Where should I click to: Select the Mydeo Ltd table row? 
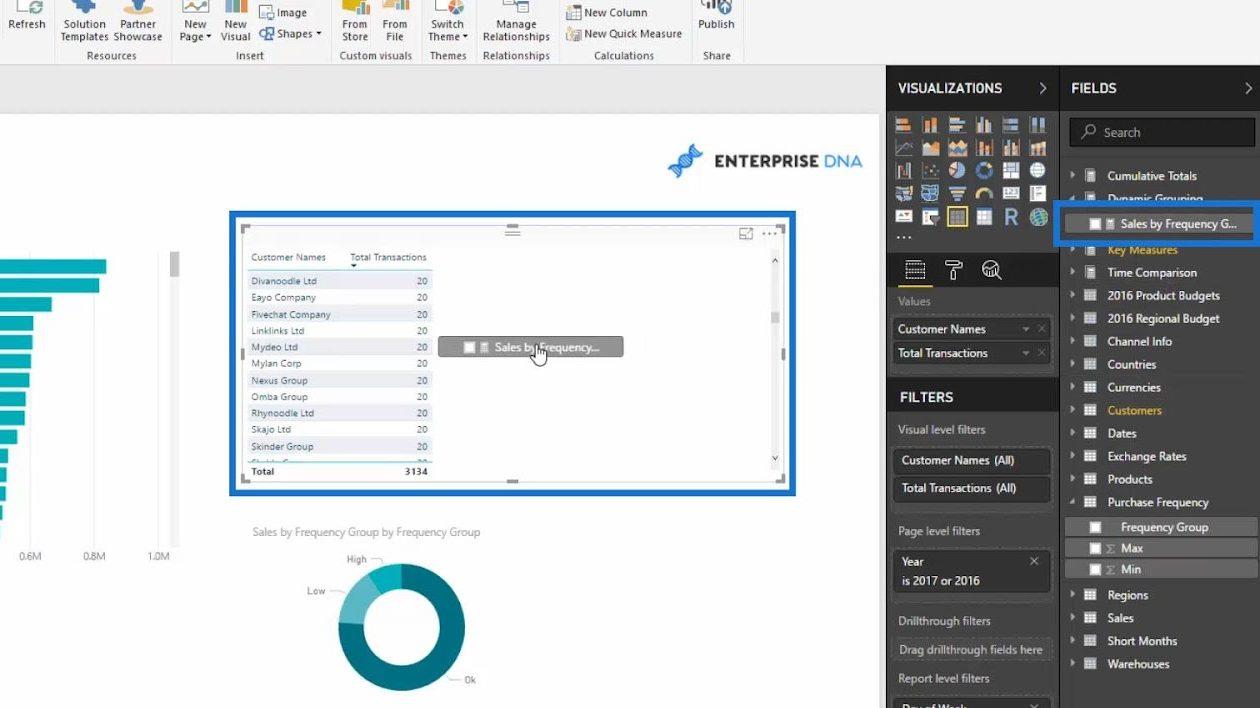(x=339, y=347)
